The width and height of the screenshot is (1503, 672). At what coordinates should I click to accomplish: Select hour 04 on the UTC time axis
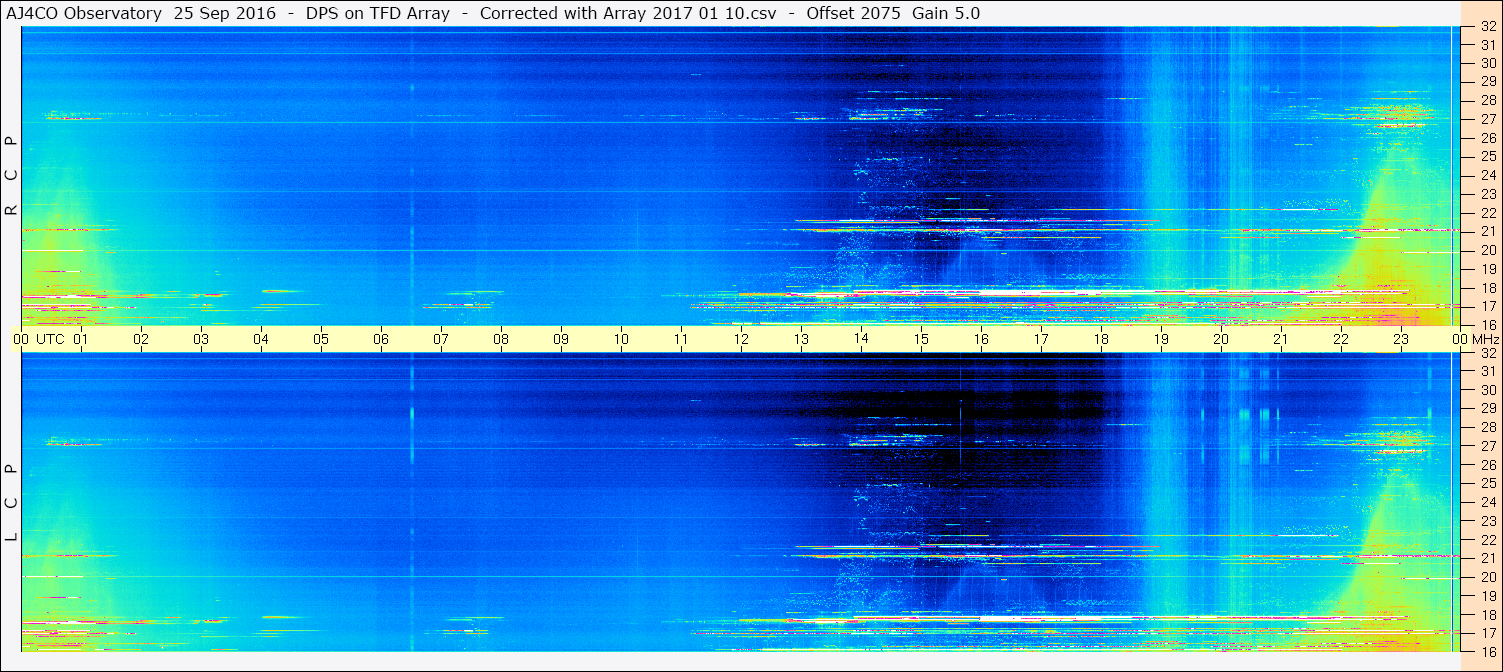pyautogui.click(x=261, y=339)
